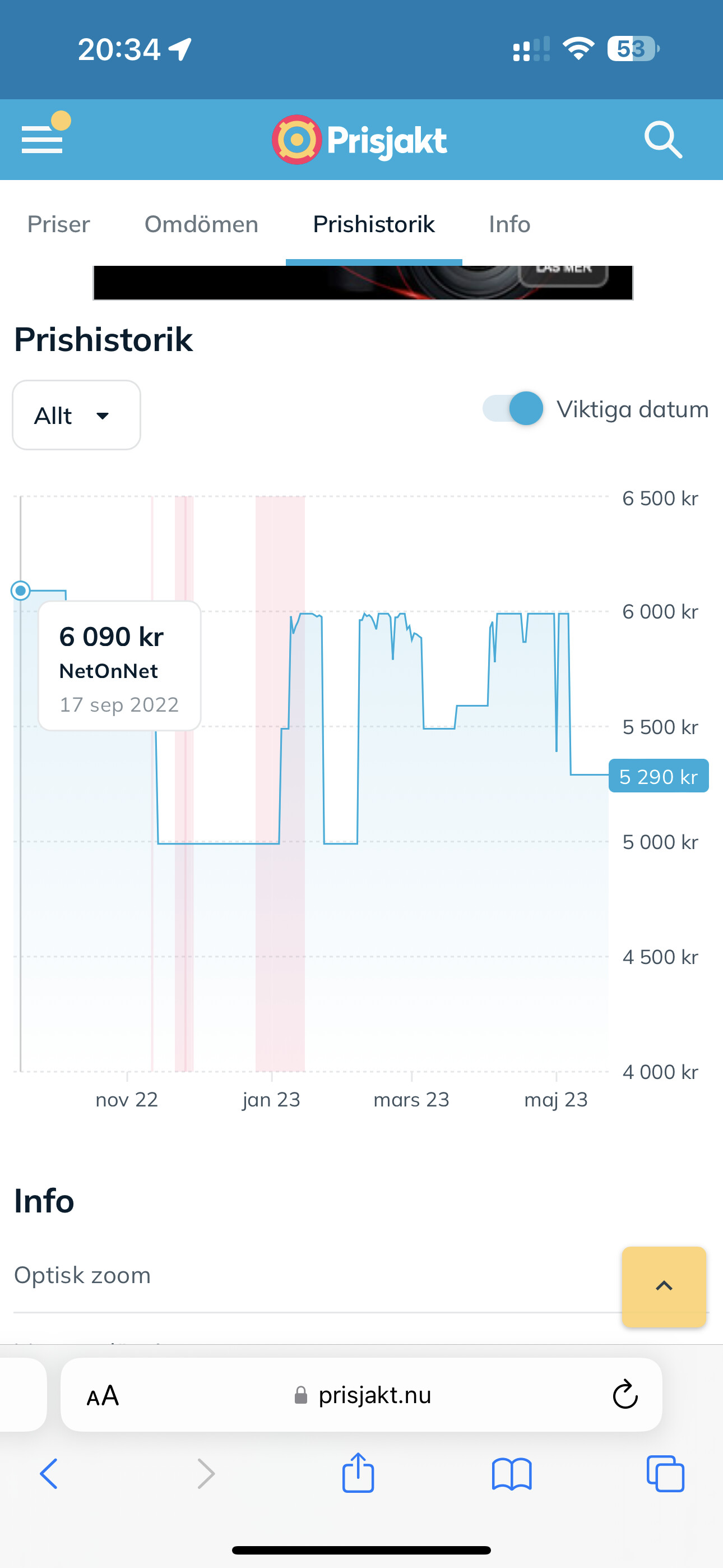Select the Info tab
Screen dimensions: 723x1568
point(509,224)
